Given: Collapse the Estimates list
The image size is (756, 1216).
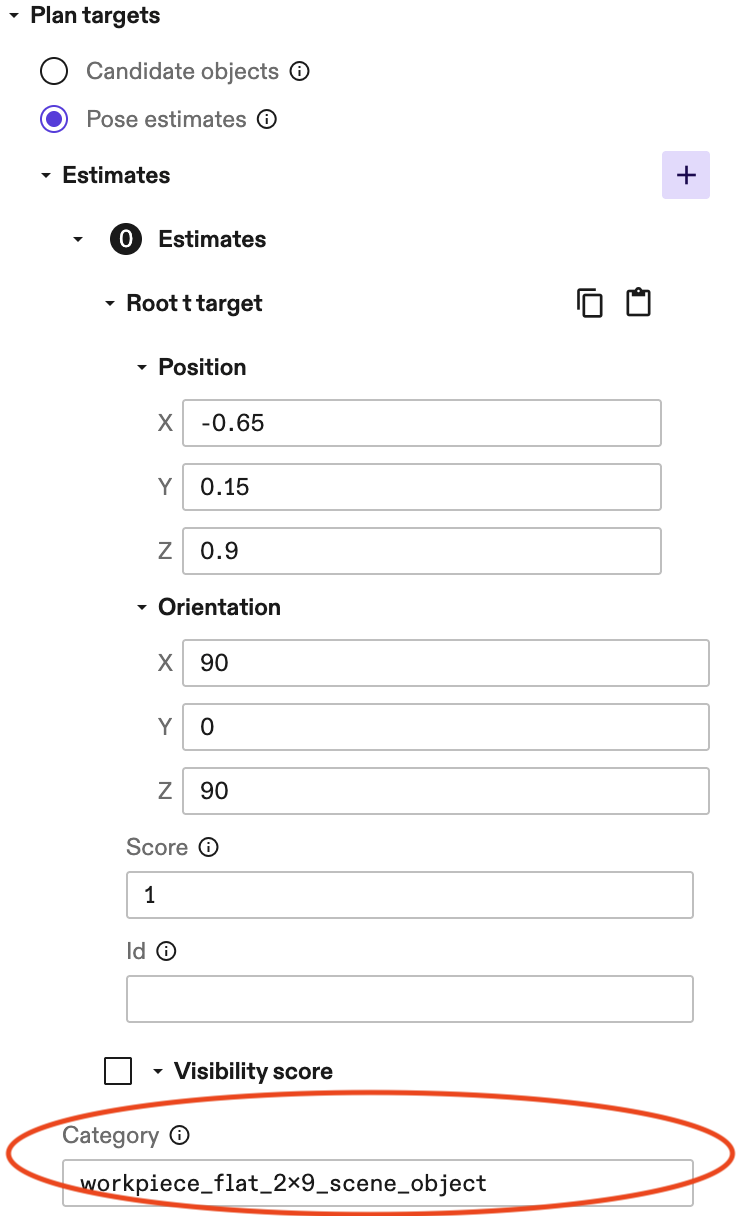Looking at the screenshot, I should tap(46, 174).
